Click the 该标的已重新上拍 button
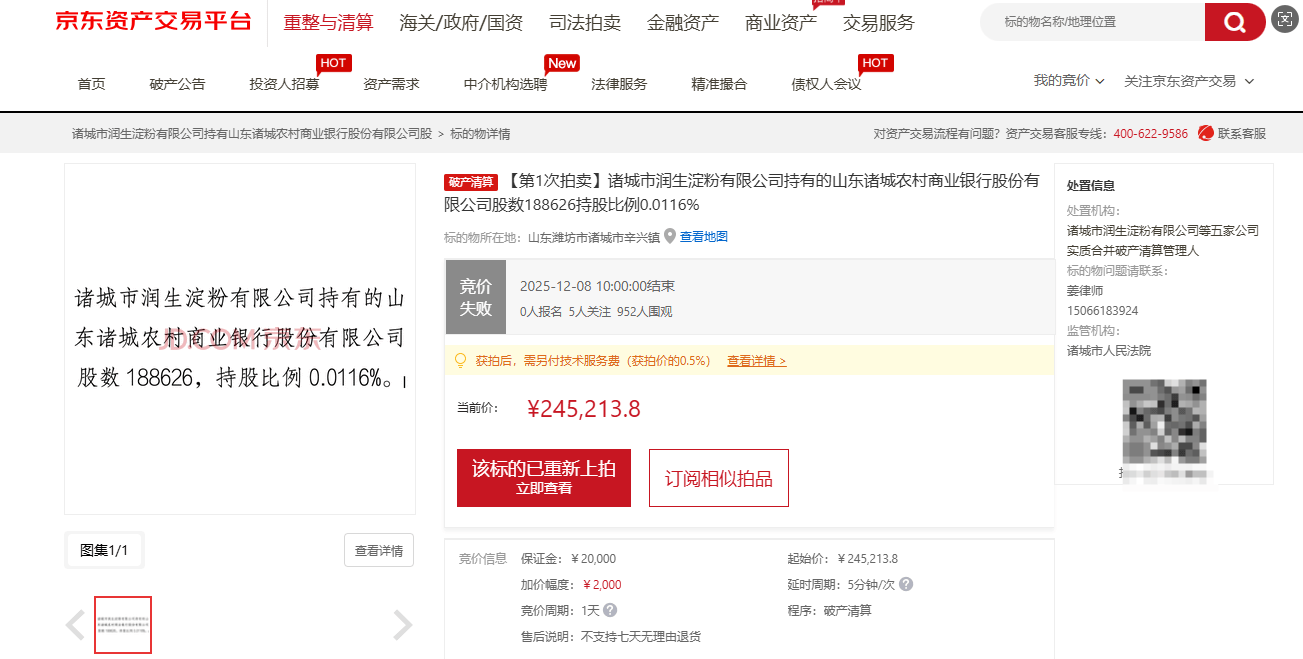The image size is (1303, 659). click(x=543, y=477)
